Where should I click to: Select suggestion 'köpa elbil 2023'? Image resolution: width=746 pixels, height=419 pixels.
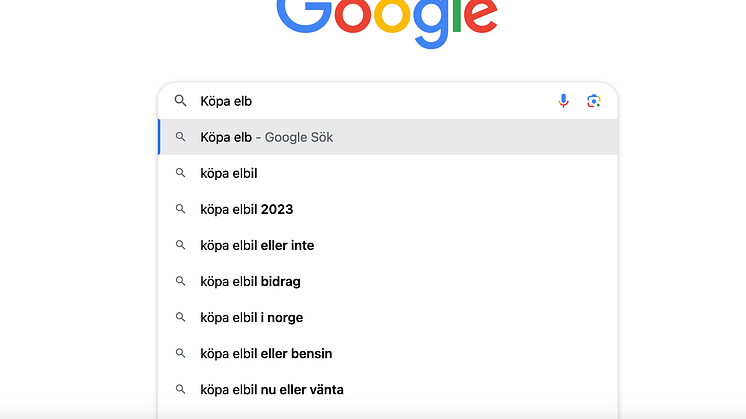[x=388, y=209]
